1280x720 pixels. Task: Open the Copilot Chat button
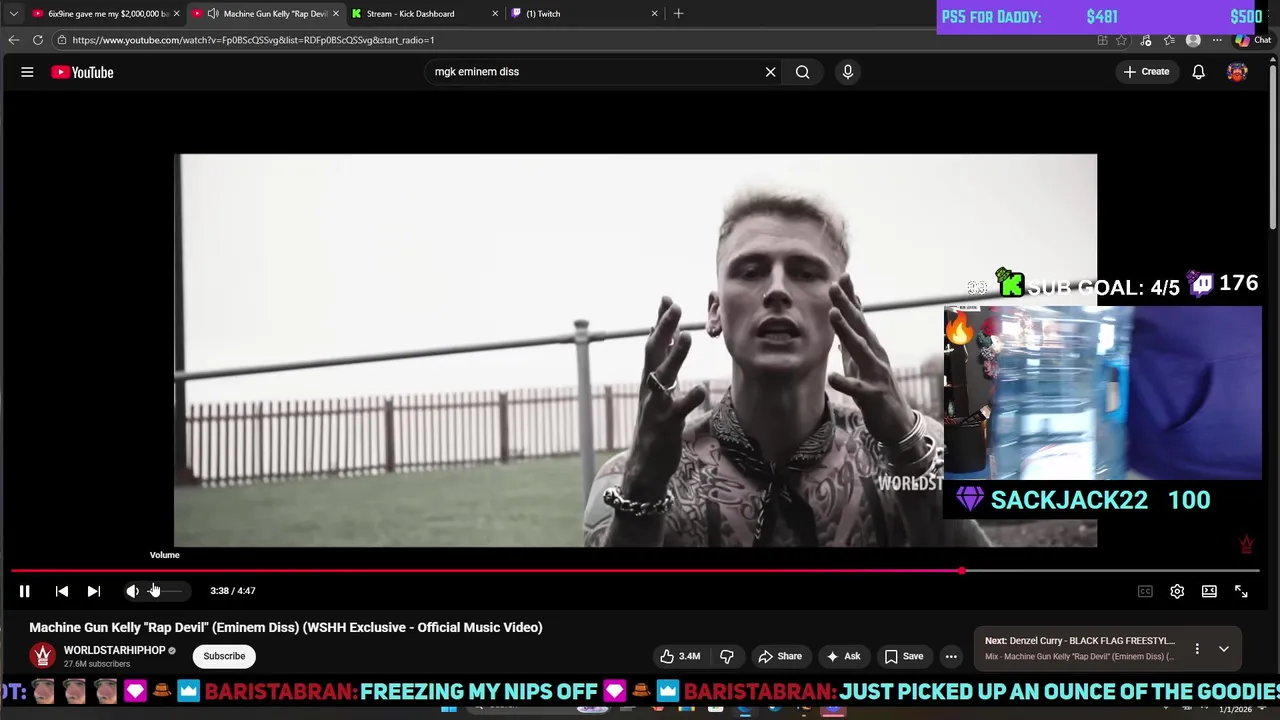(x=1252, y=40)
